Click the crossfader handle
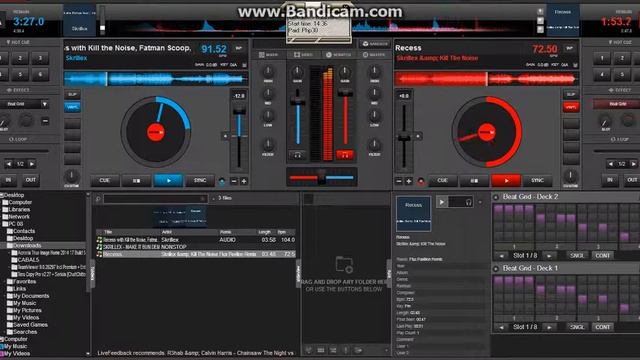This screenshot has width=640, height=360. coord(322,177)
